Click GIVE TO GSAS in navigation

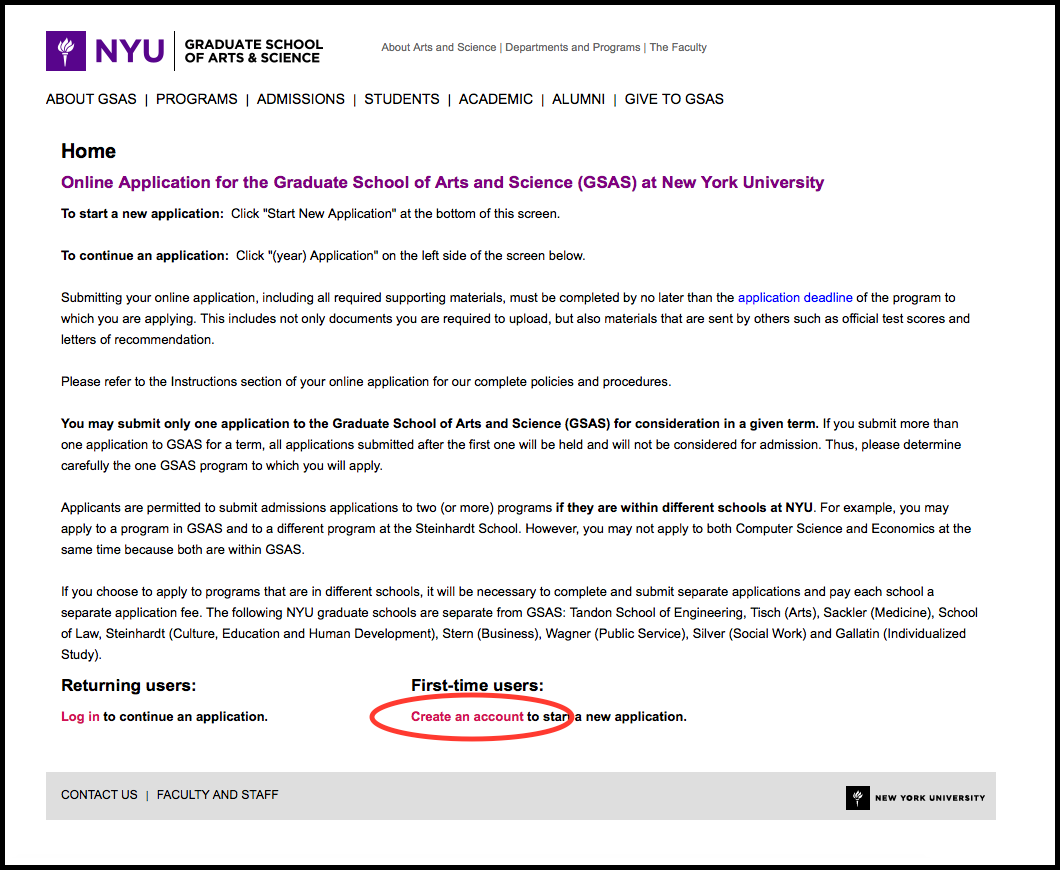click(x=674, y=99)
